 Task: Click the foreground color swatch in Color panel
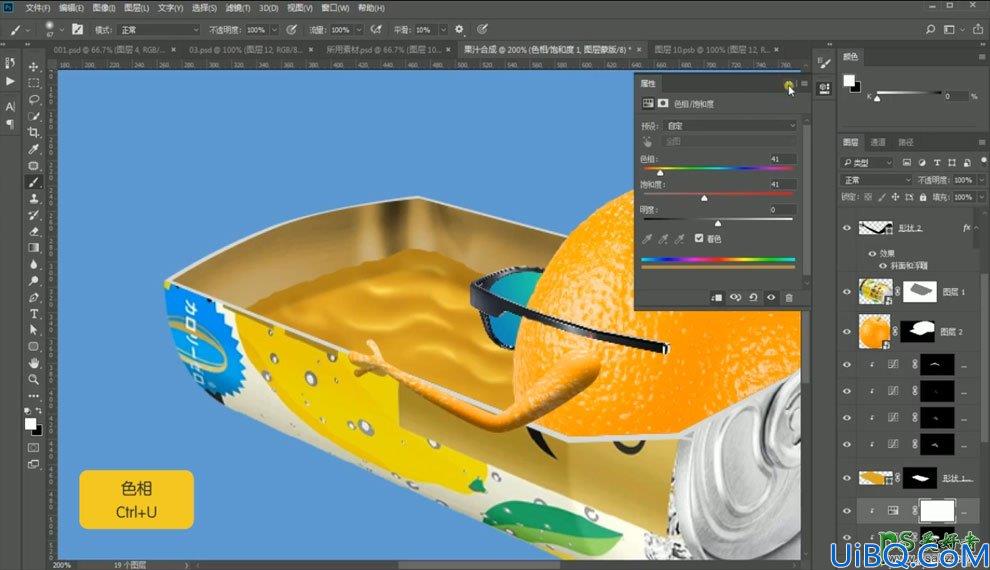849,80
